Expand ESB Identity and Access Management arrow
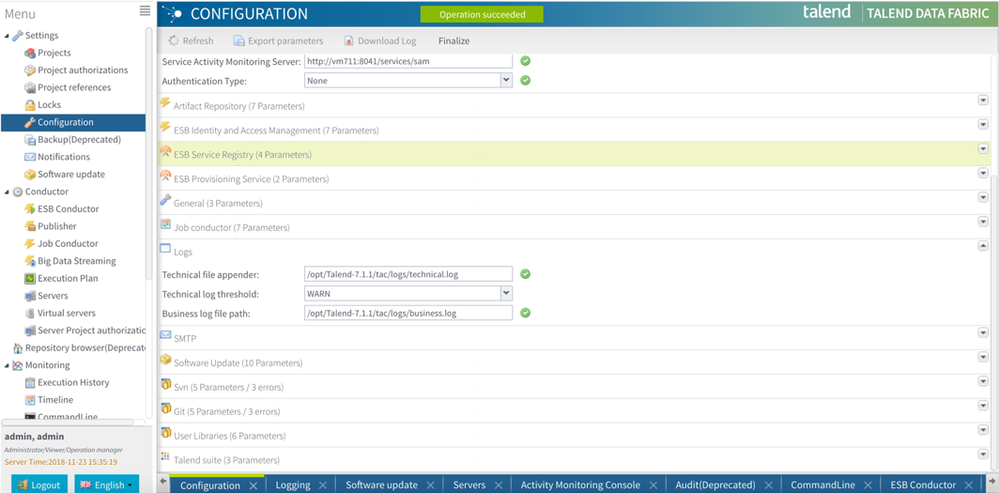Viewport: 999px width, 493px height. (x=982, y=124)
